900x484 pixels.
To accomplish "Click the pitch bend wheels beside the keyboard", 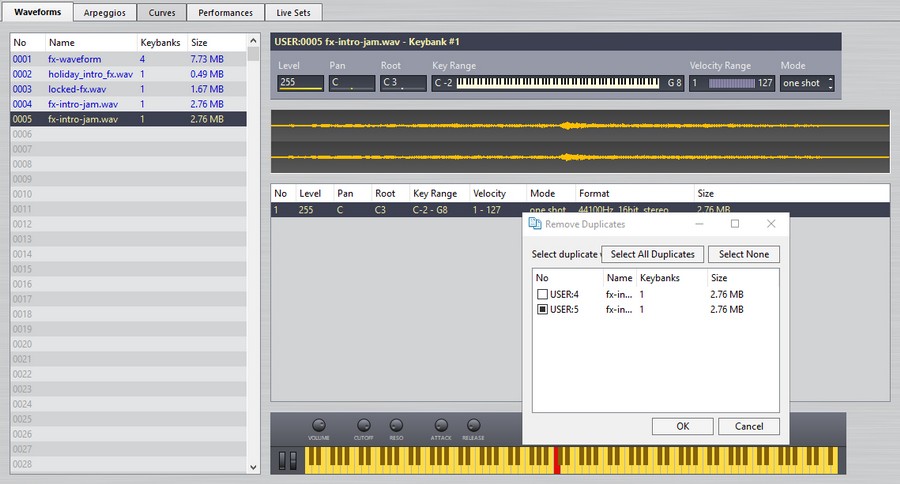I will coord(288,460).
